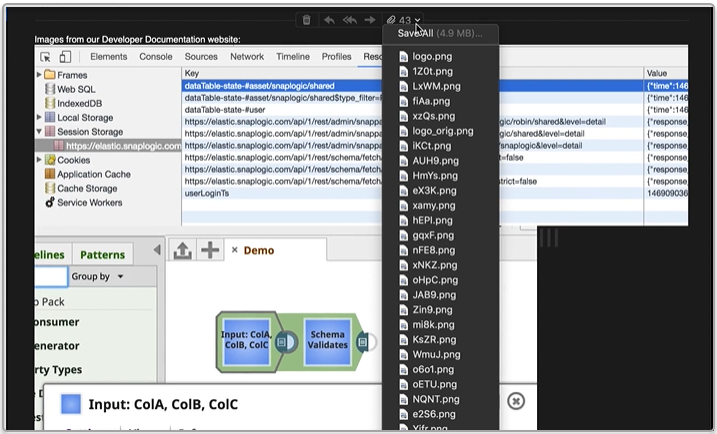717x434 pixels.
Task: Open the attachments dropdown chevron
Action: pyautogui.click(x=418, y=20)
